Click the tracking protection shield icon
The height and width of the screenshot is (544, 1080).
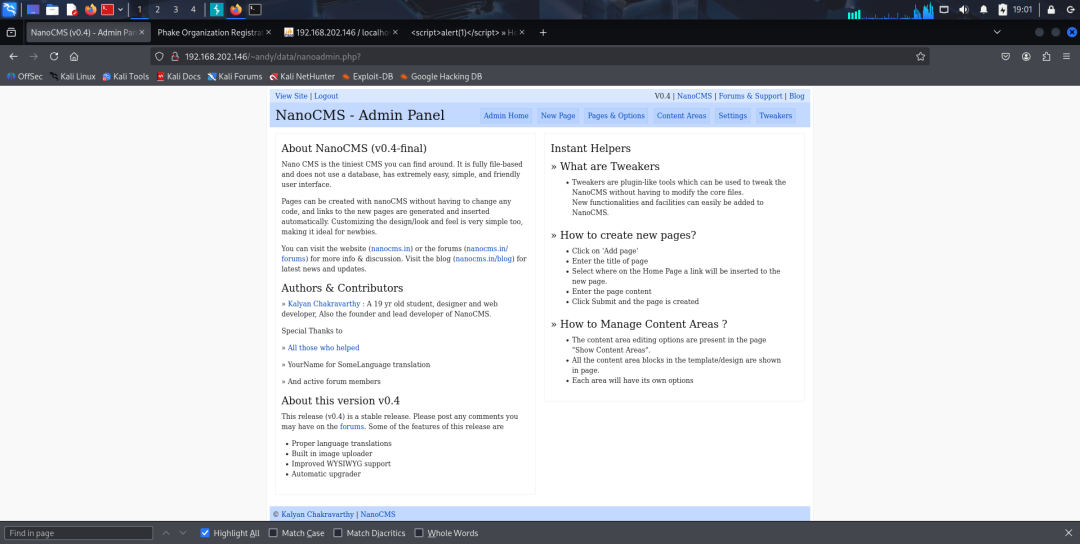[159, 56]
